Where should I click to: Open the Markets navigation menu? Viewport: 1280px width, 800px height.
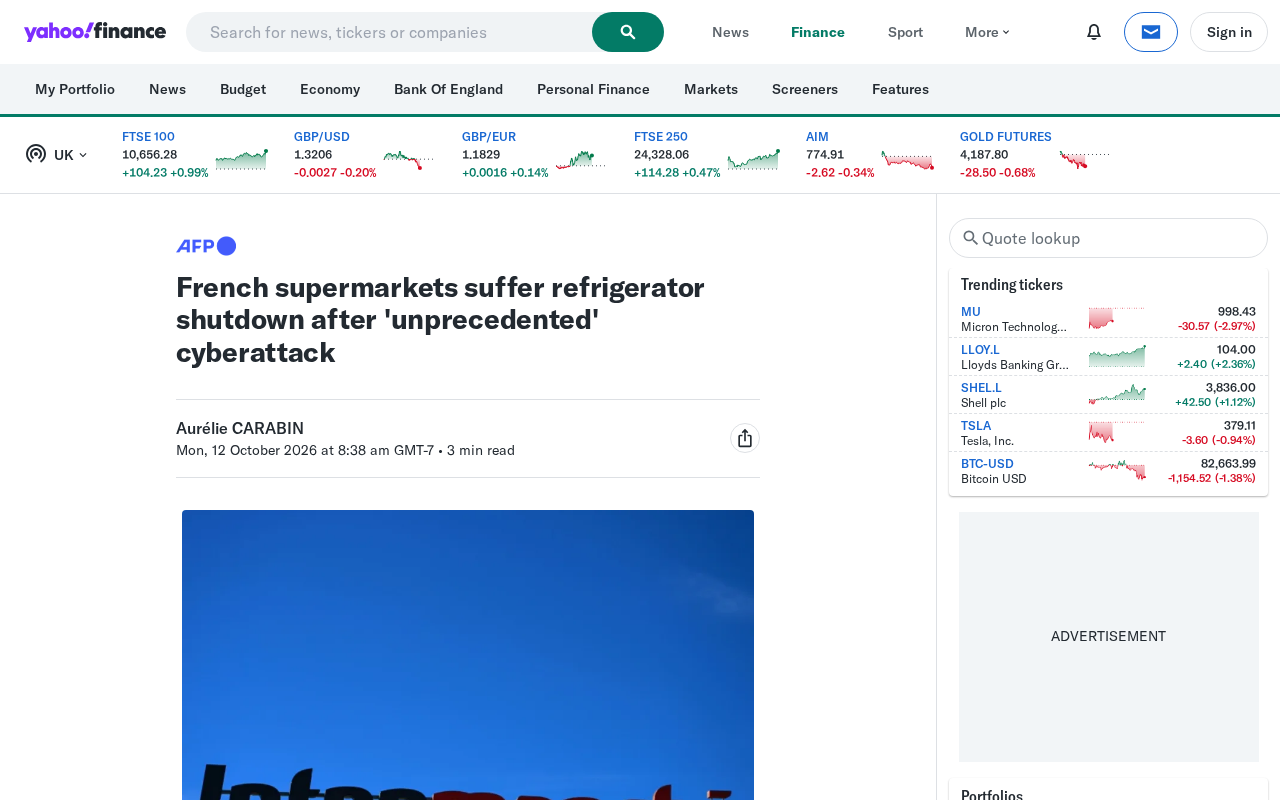pyautogui.click(x=711, y=89)
